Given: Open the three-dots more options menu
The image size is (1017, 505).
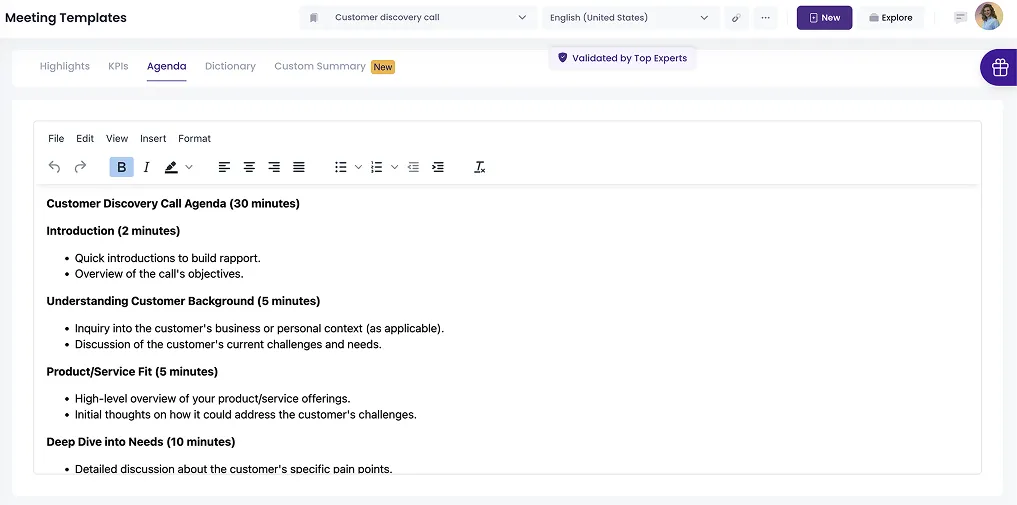Looking at the screenshot, I should [x=765, y=18].
